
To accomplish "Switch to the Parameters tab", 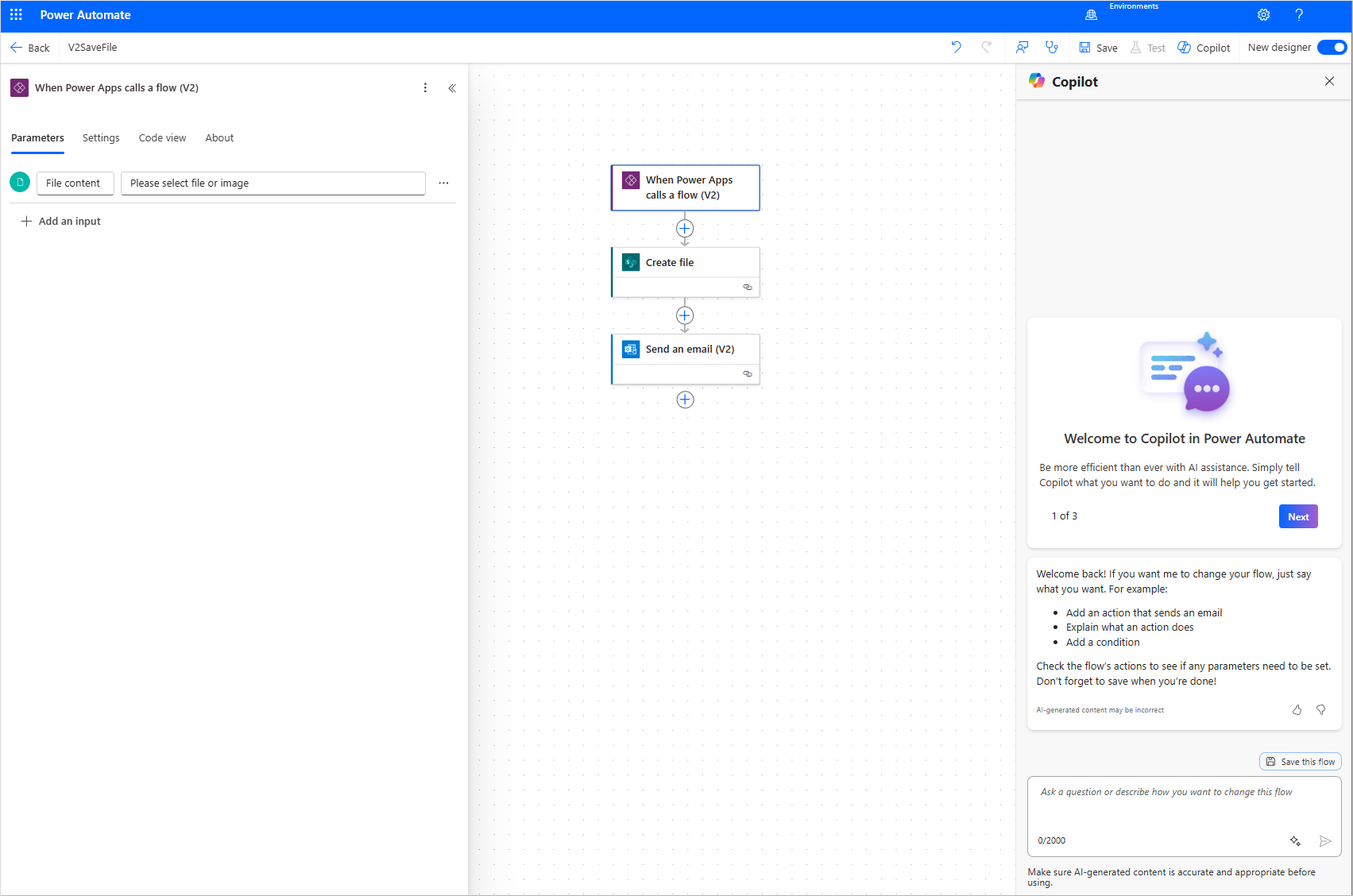I will [37, 138].
